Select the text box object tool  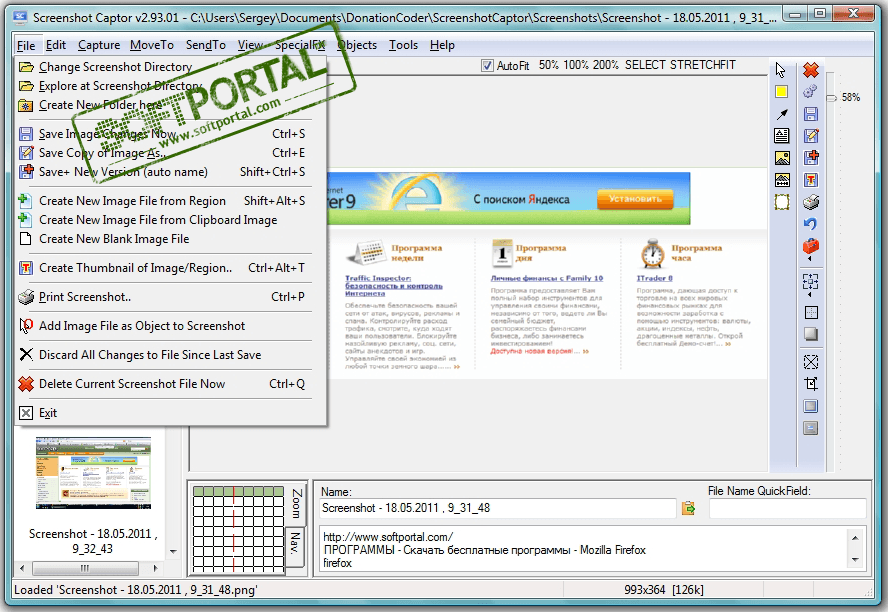782,136
